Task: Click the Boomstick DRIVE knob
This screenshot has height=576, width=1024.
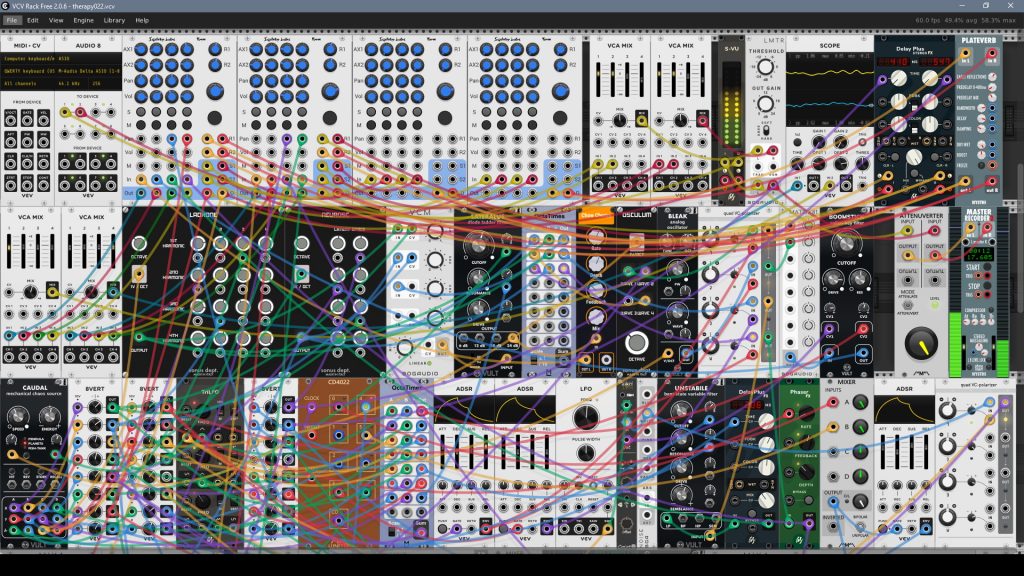Action: coord(832,280)
